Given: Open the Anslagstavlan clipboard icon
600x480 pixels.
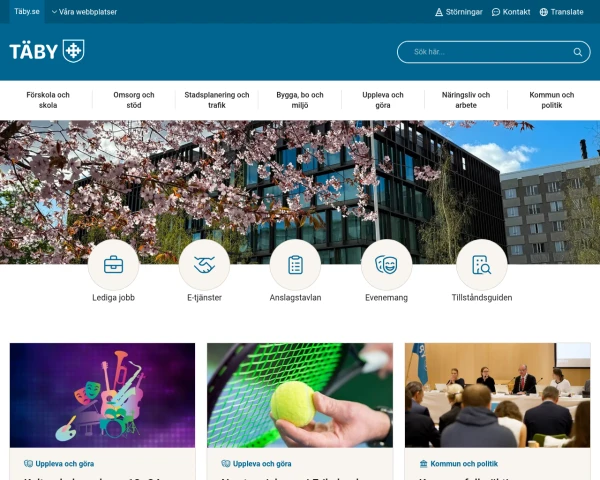Looking at the screenshot, I should pos(295,265).
